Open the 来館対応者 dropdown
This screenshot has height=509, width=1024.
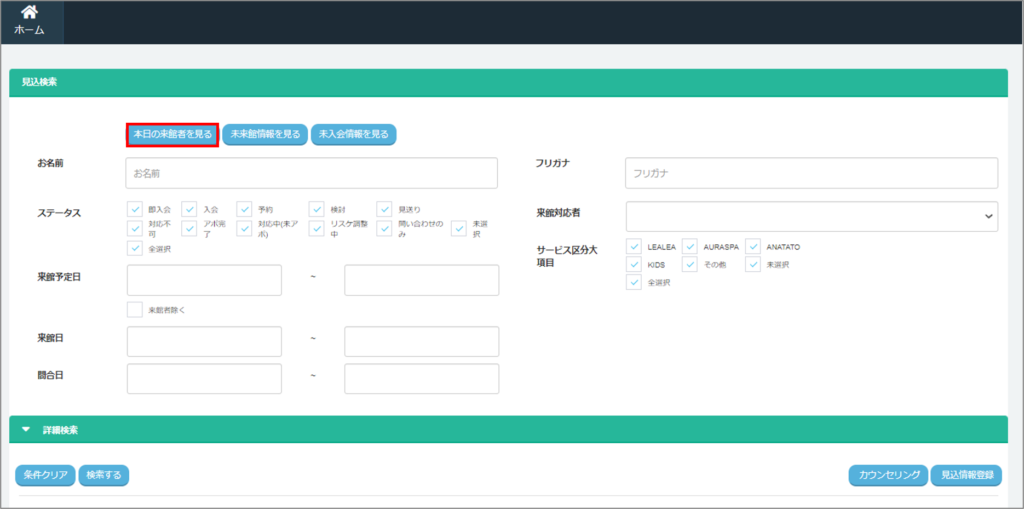point(811,216)
